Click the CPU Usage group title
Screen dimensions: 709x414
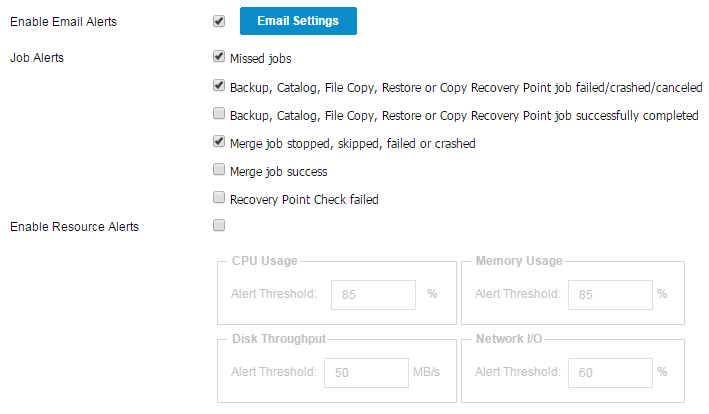coord(265,261)
